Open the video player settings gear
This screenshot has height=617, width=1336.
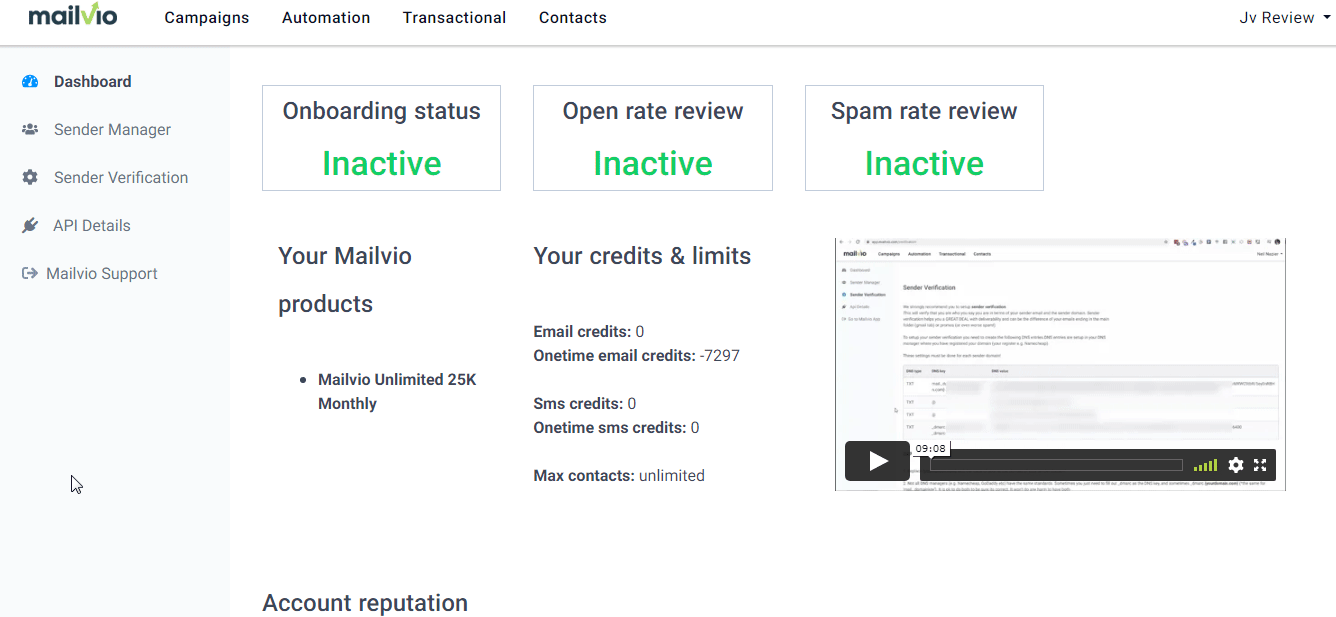tap(1237, 464)
